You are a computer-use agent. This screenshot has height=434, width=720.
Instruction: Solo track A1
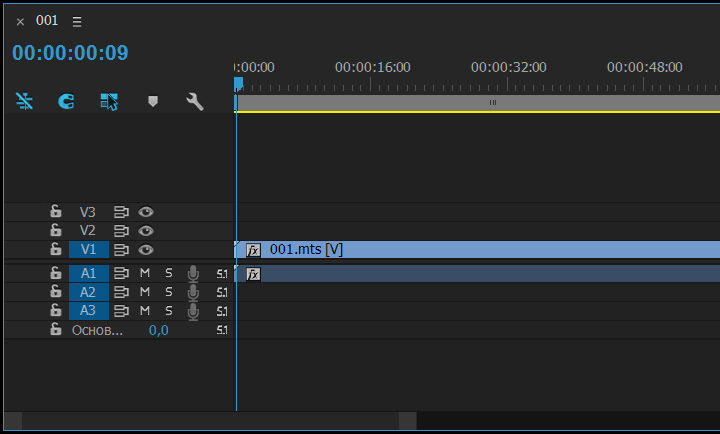(169, 273)
